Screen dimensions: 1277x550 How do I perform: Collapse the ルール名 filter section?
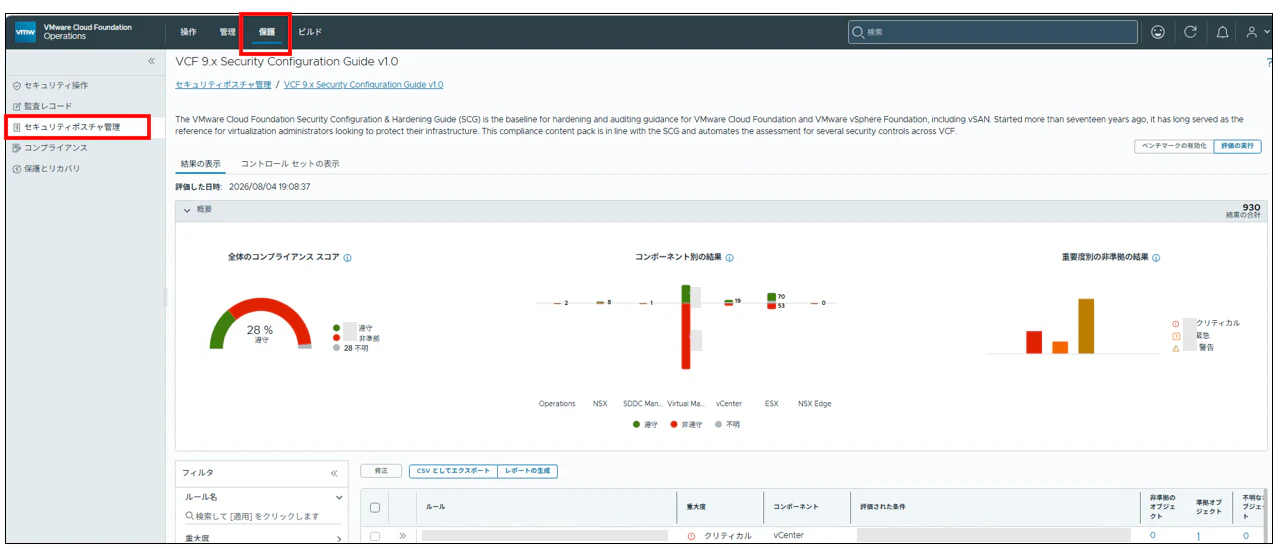tap(339, 497)
